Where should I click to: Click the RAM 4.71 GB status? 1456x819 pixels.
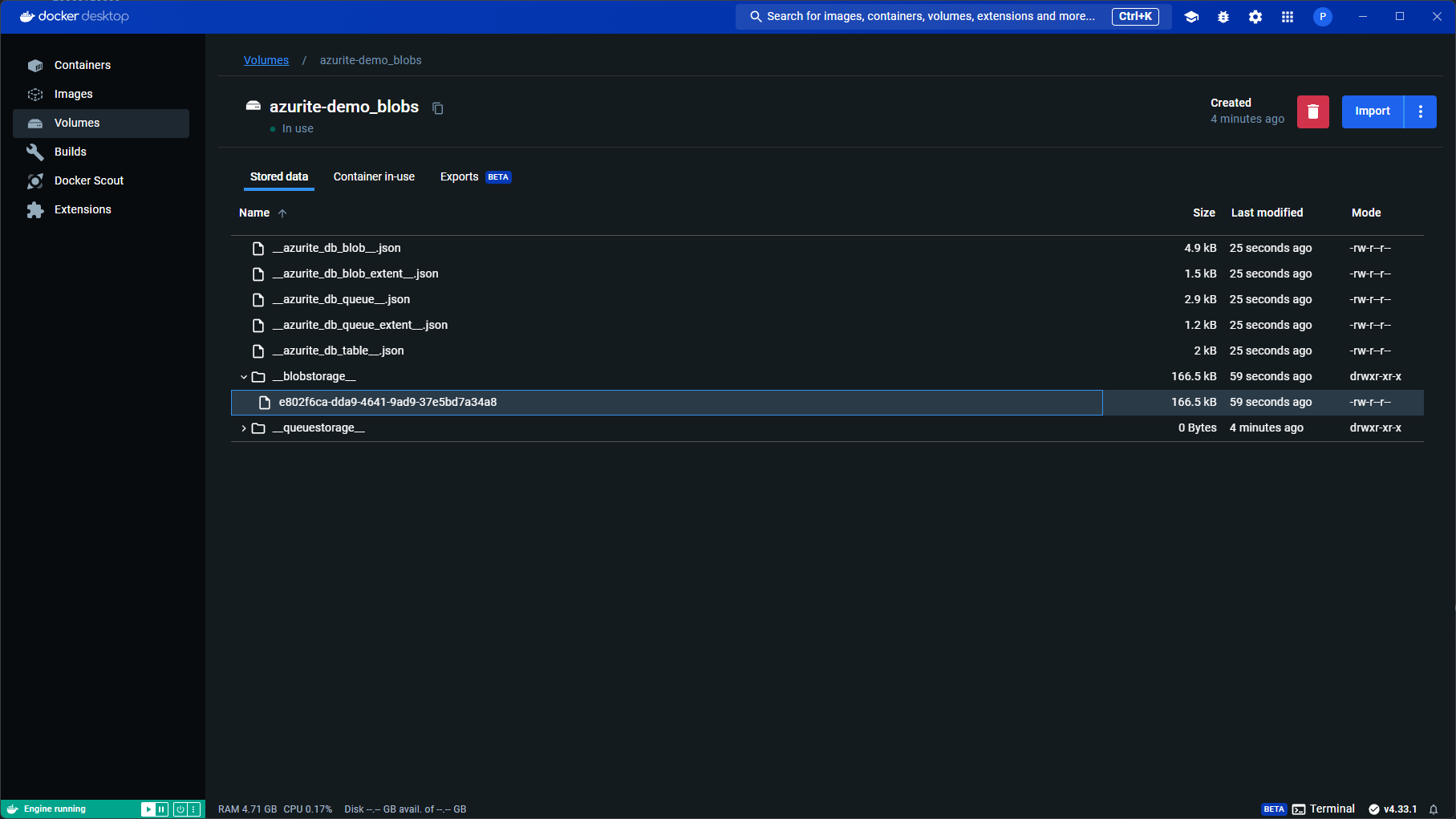247,809
